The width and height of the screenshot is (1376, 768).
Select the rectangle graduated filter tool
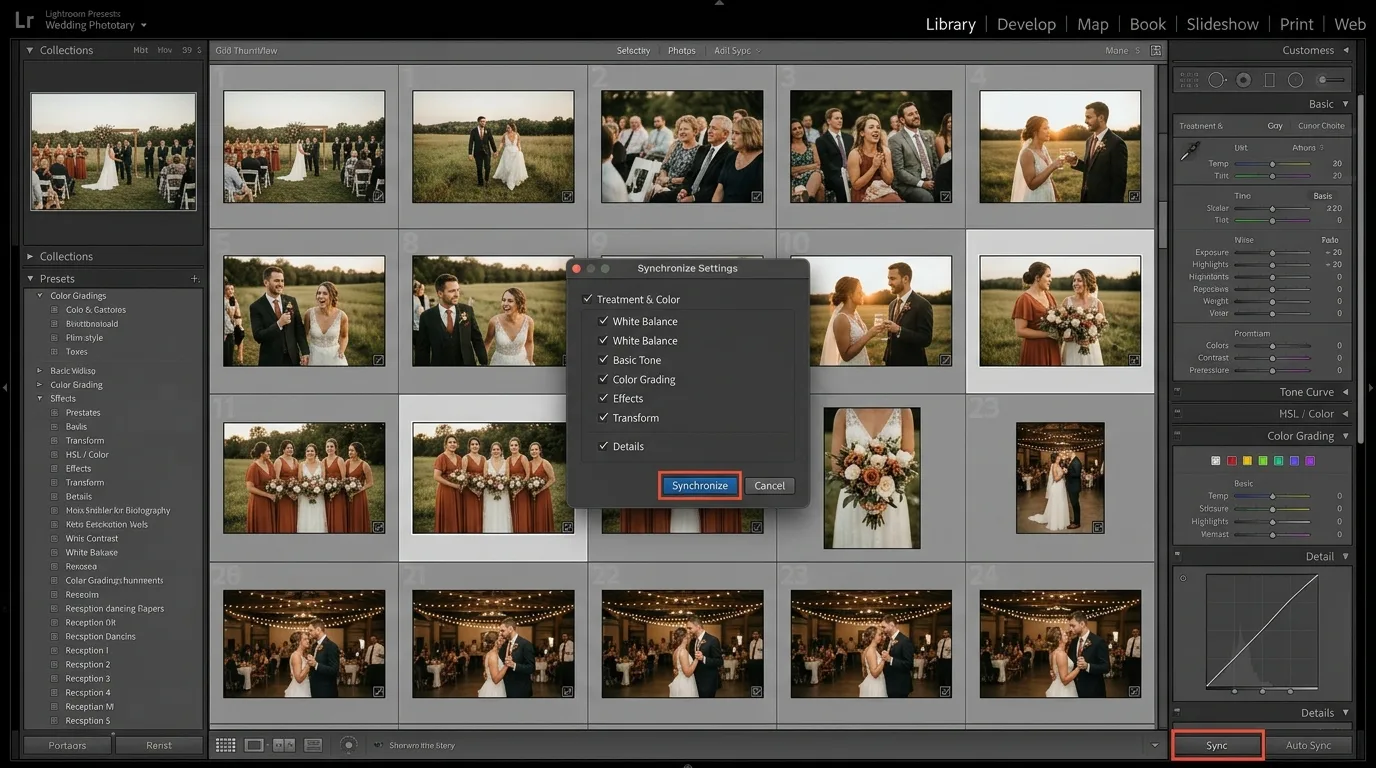pos(1269,80)
